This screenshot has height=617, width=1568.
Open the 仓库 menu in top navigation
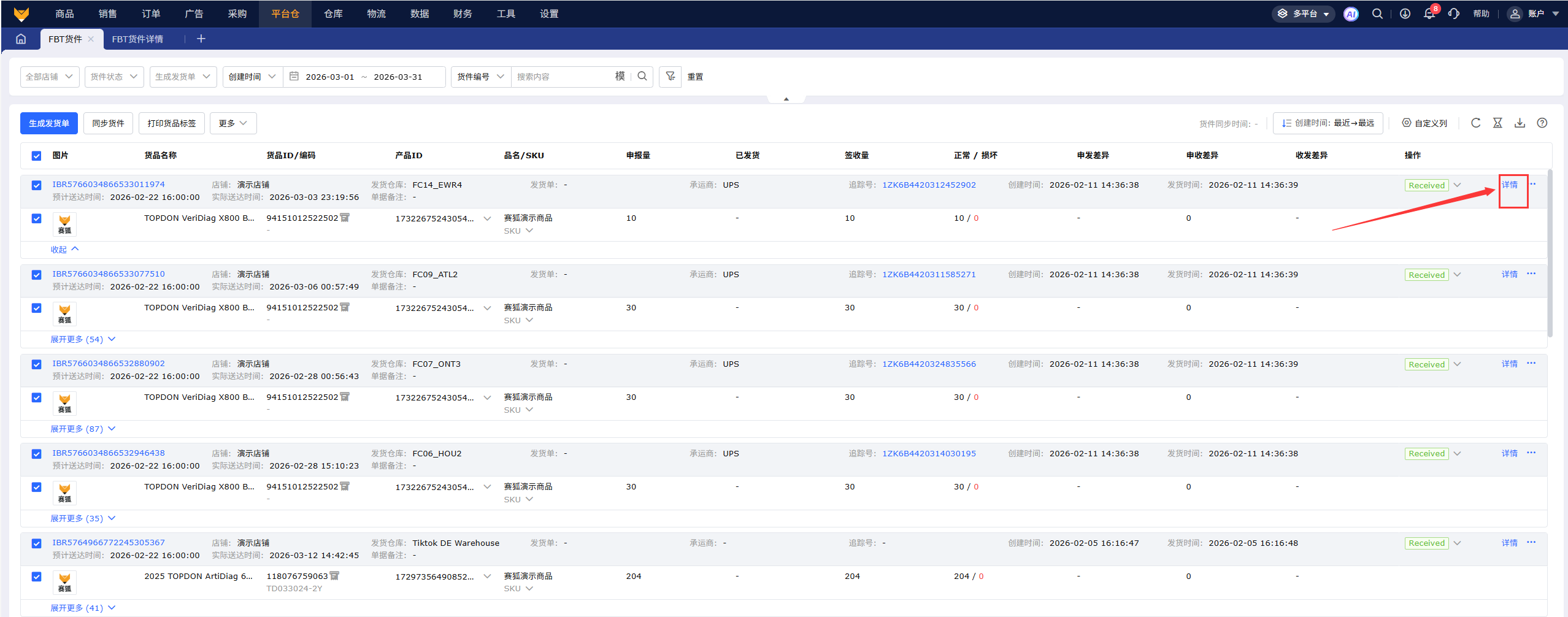pos(333,14)
